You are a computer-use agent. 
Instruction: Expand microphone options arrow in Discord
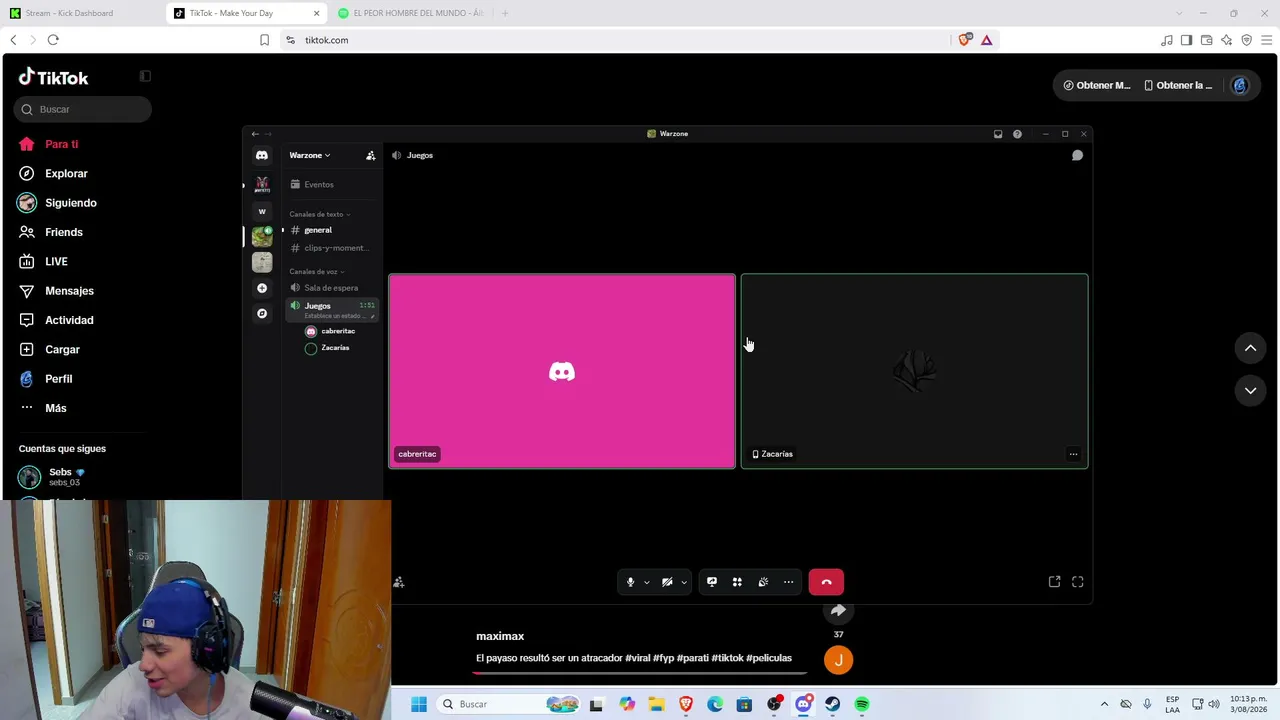click(x=646, y=582)
